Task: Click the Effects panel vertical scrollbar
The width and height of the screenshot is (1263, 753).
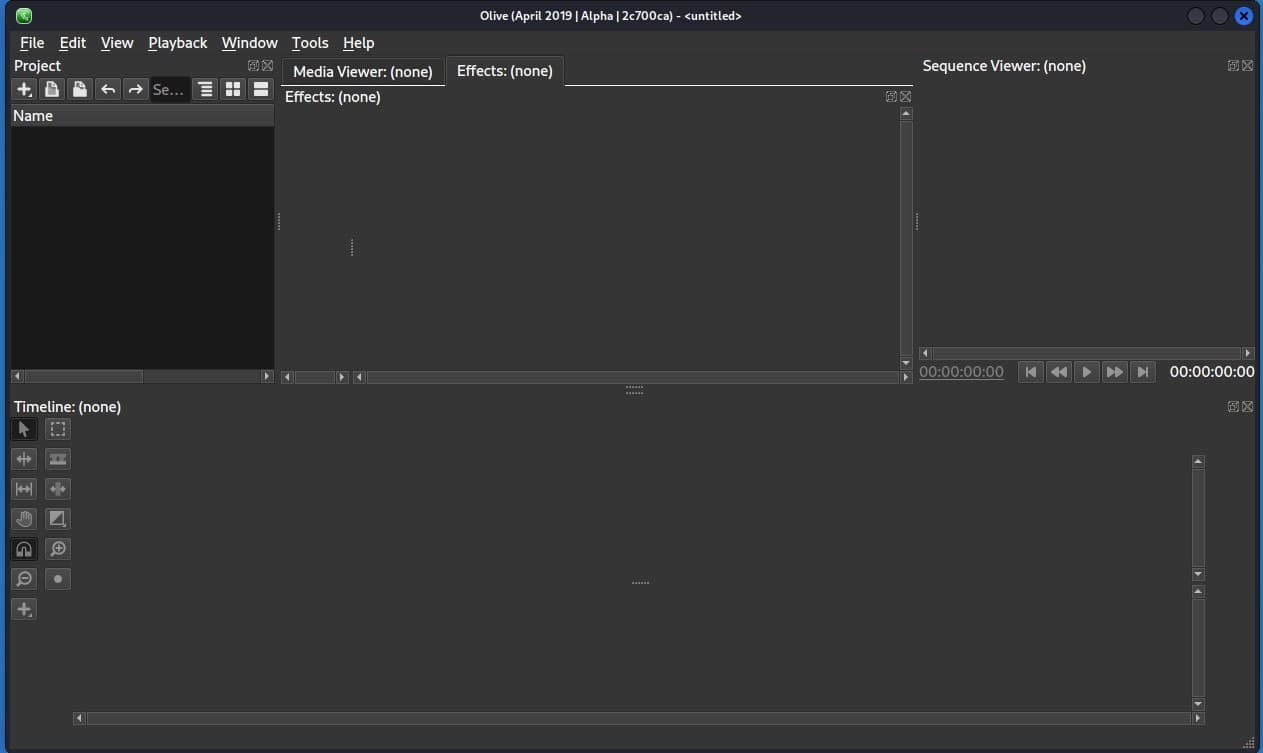Action: coord(906,238)
